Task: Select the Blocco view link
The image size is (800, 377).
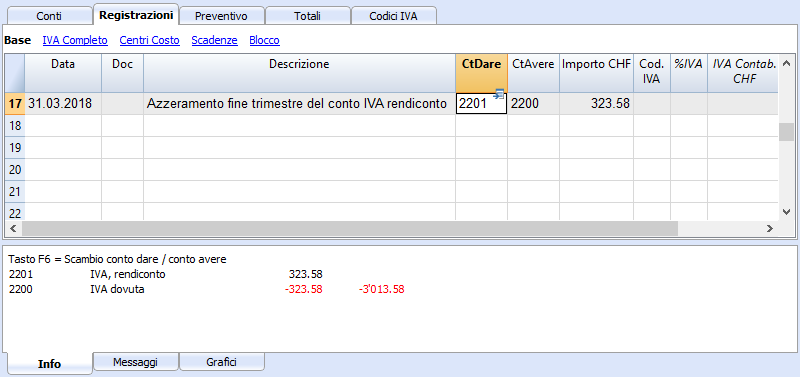Action: [264, 40]
